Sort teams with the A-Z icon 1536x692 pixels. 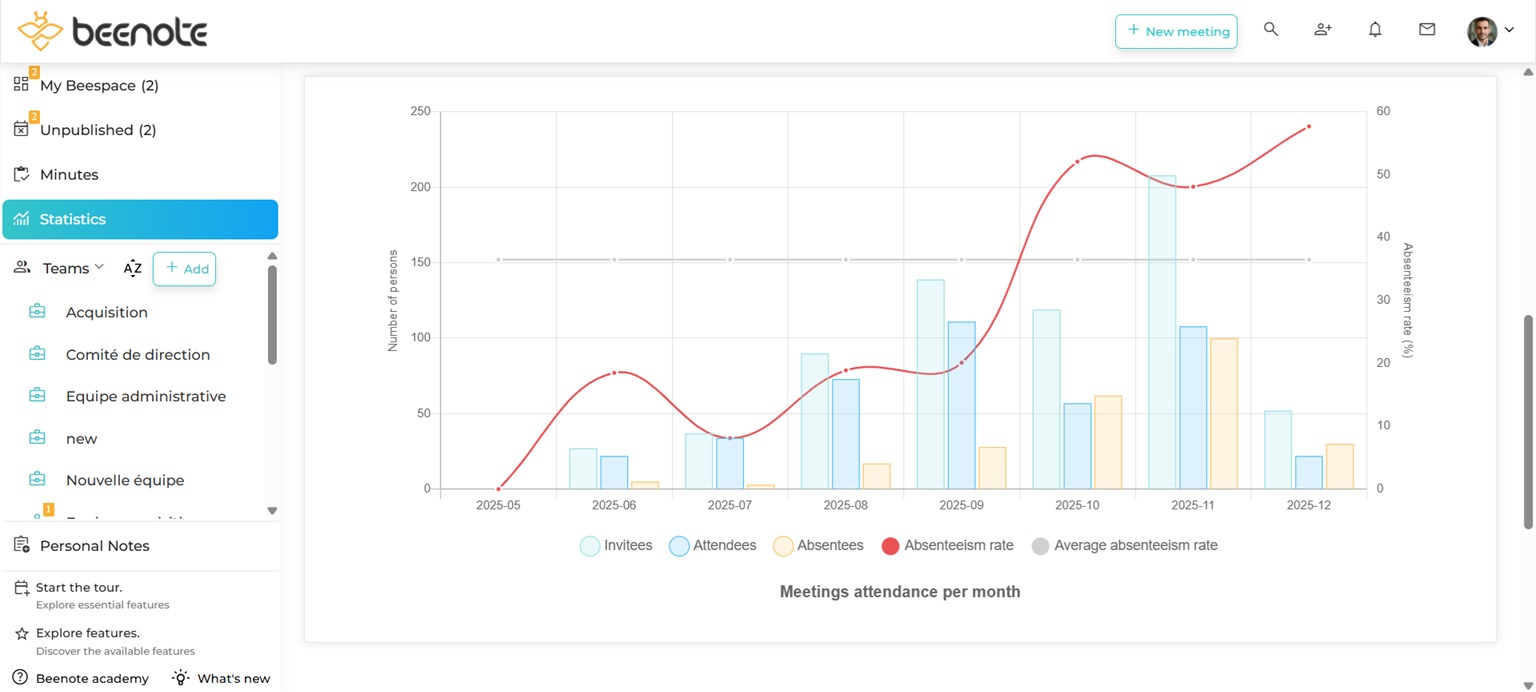[132, 268]
